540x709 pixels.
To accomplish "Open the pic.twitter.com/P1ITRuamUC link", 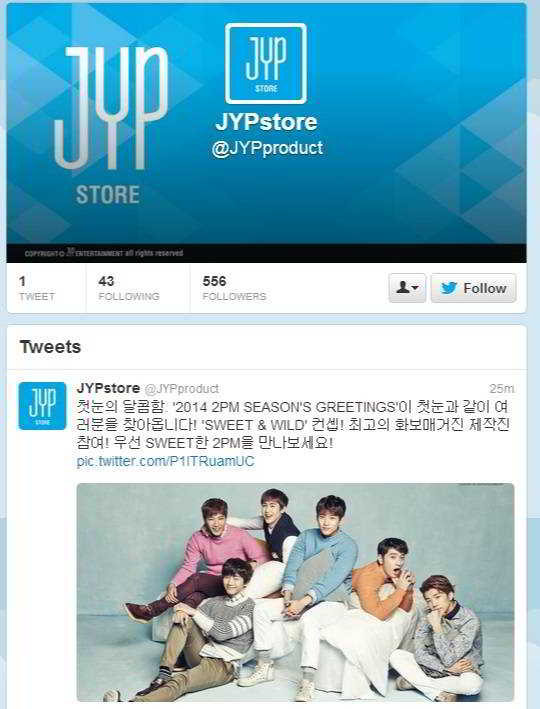I will click(x=166, y=462).
